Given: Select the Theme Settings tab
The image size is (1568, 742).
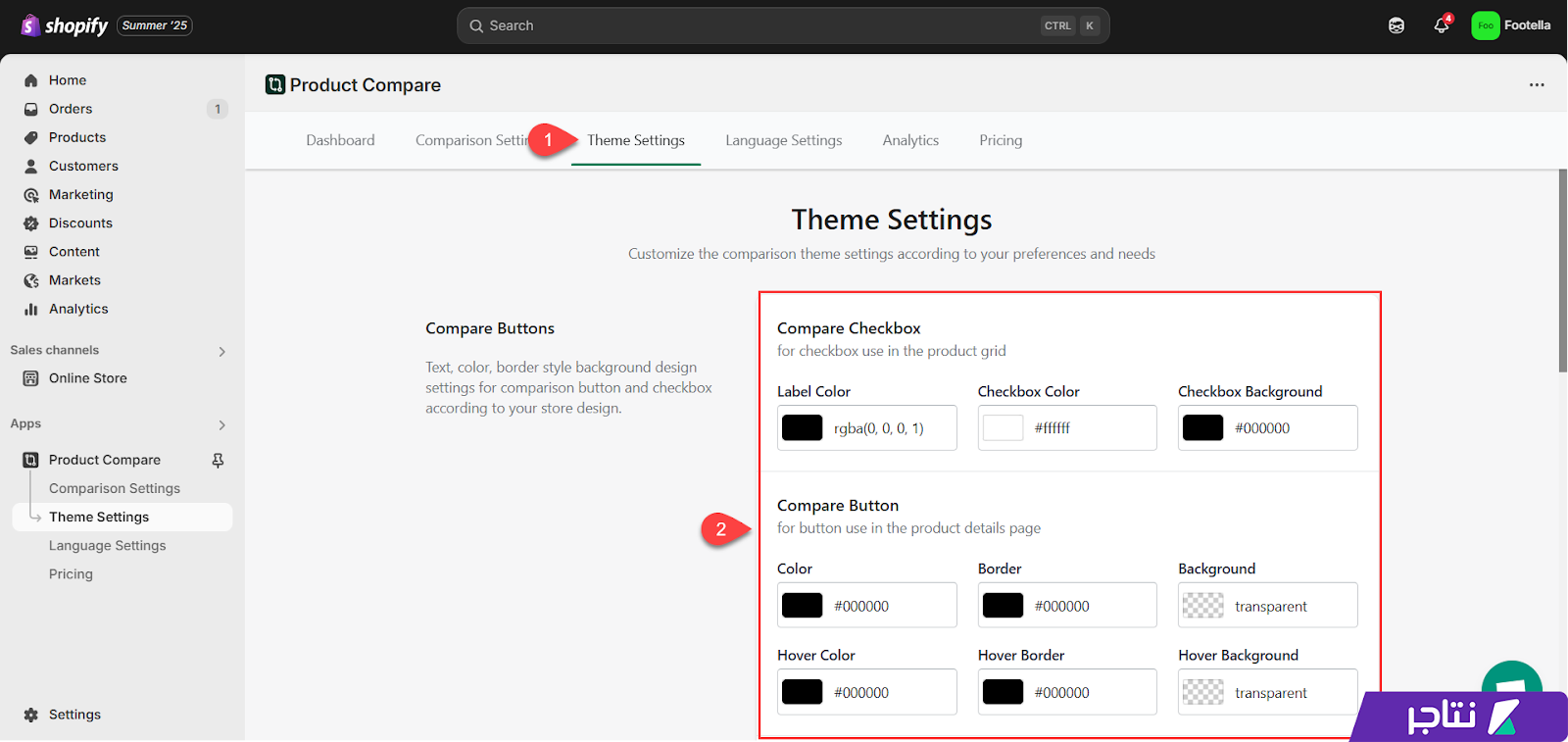Looking at the screenshot, I should pyautogui.click(x=636, y=140).
